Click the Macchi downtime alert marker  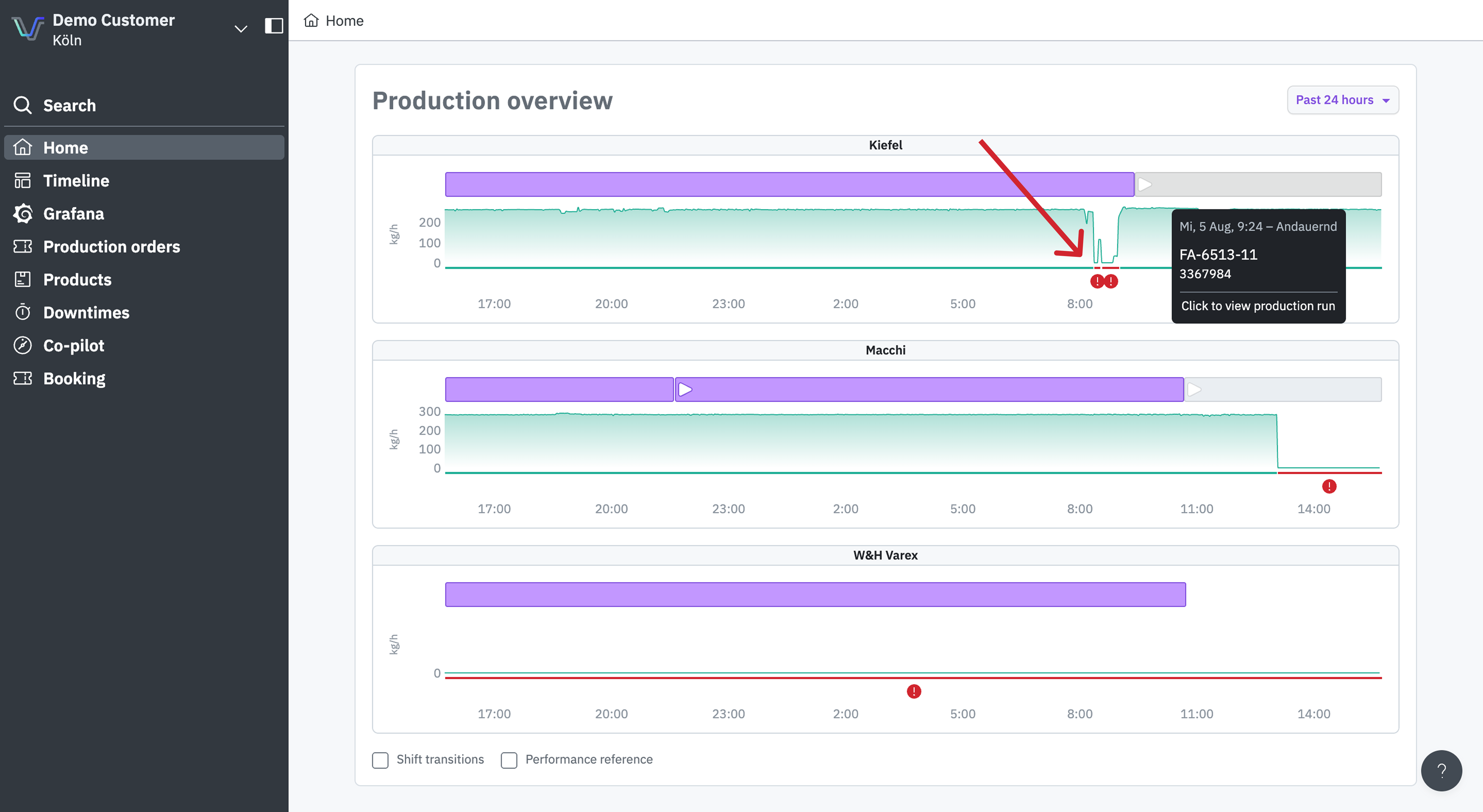[x=1329, y=487]
